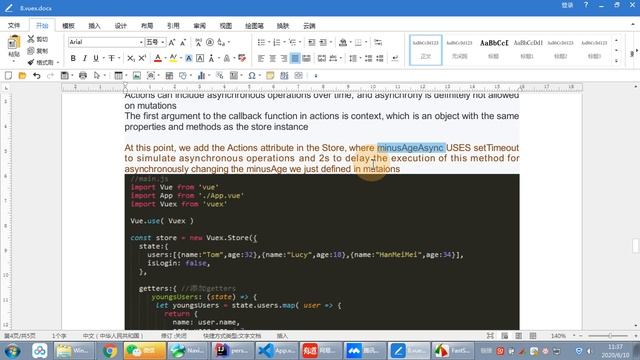Viewport: 640px width, 360px height.
Task: Click the Undo arrow icon
Action: point(37,76)
